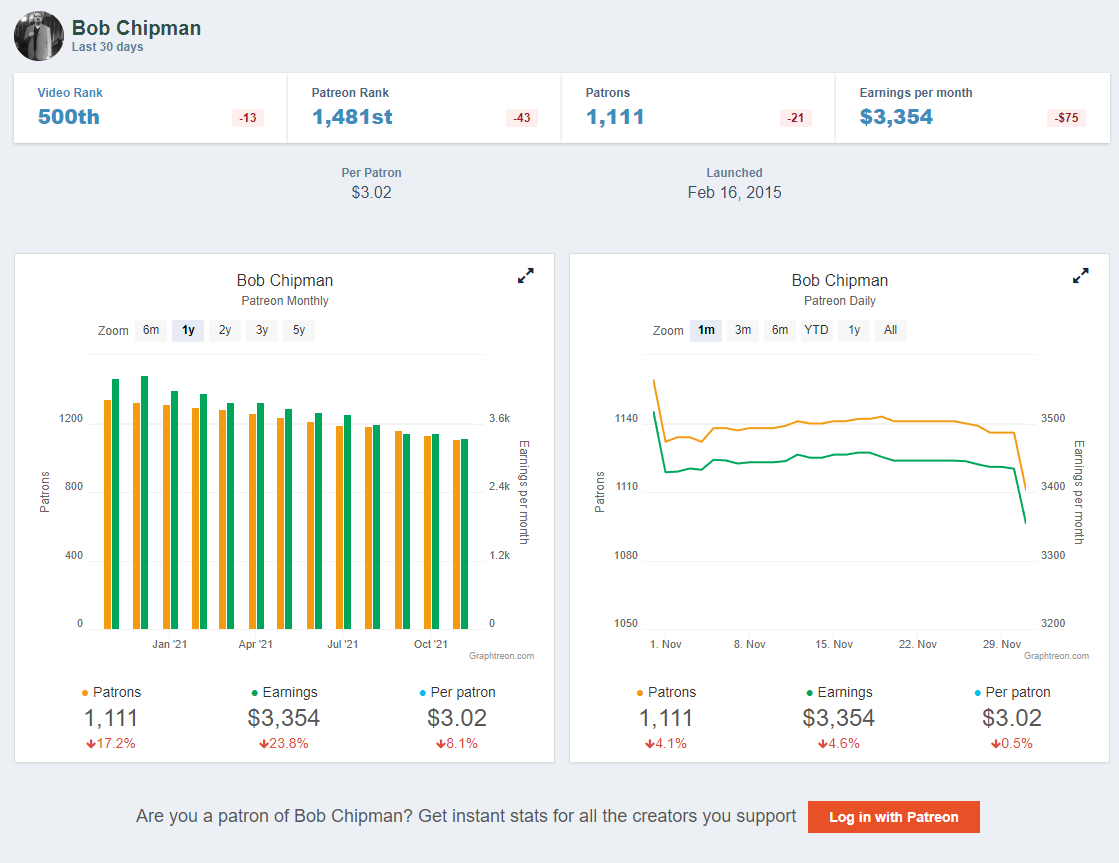
Task: Toggle Patrons series in monthly chart legend
Action: [111, 692]
